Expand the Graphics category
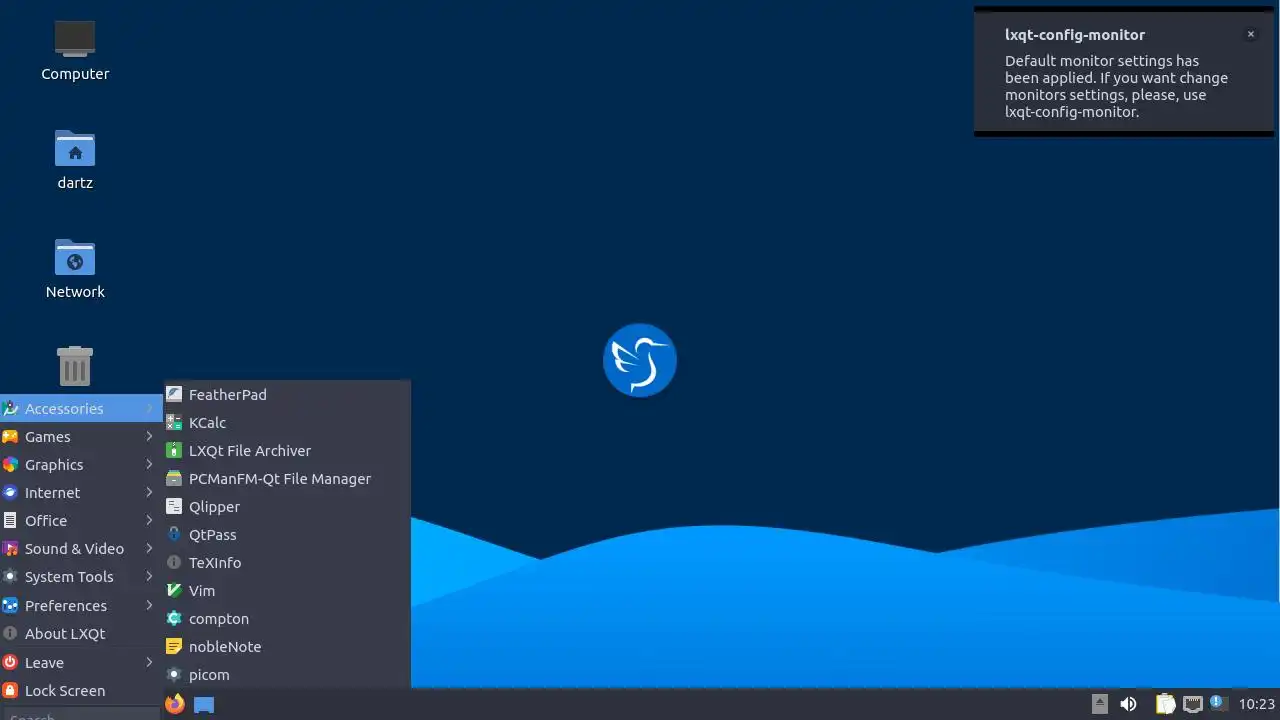This screenshot has width=1280, height=720. pos(80,464)
